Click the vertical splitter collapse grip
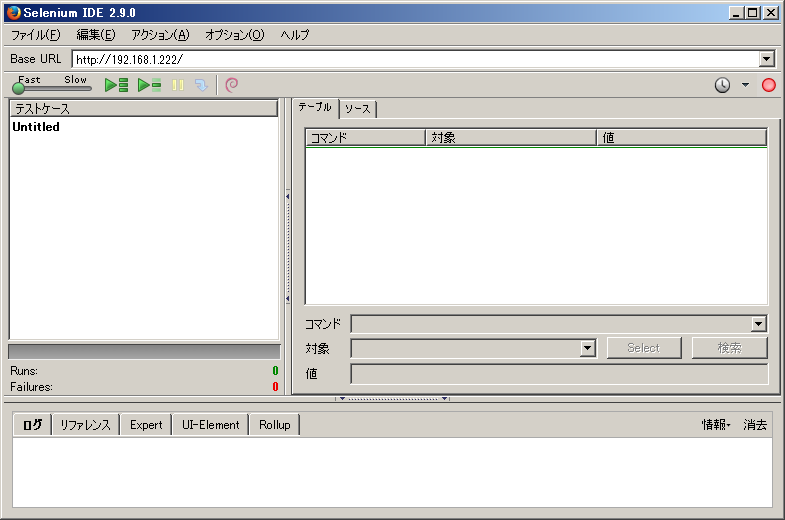 coord(288,248)
